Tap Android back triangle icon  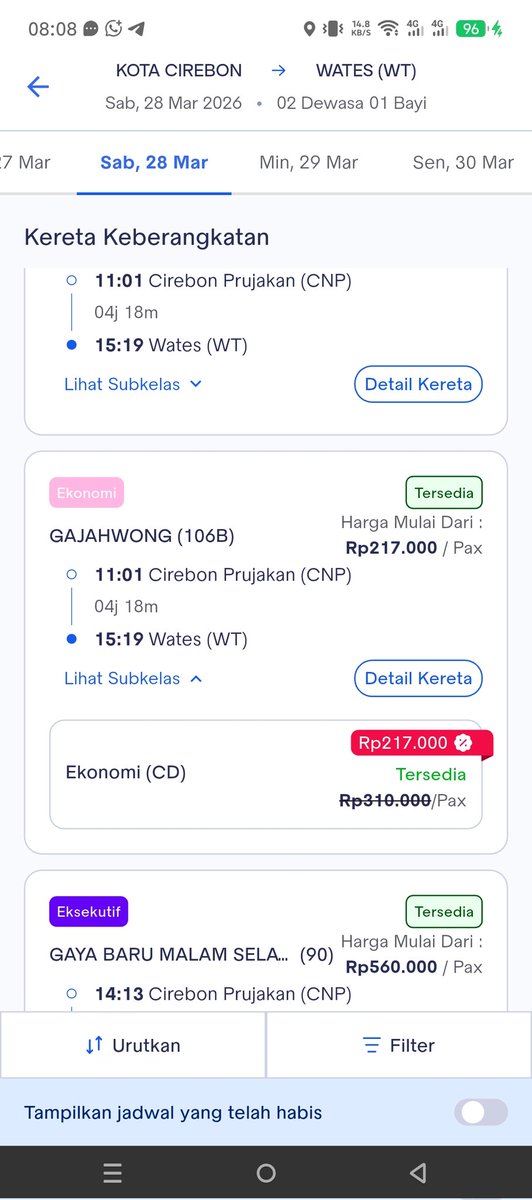418,1173
